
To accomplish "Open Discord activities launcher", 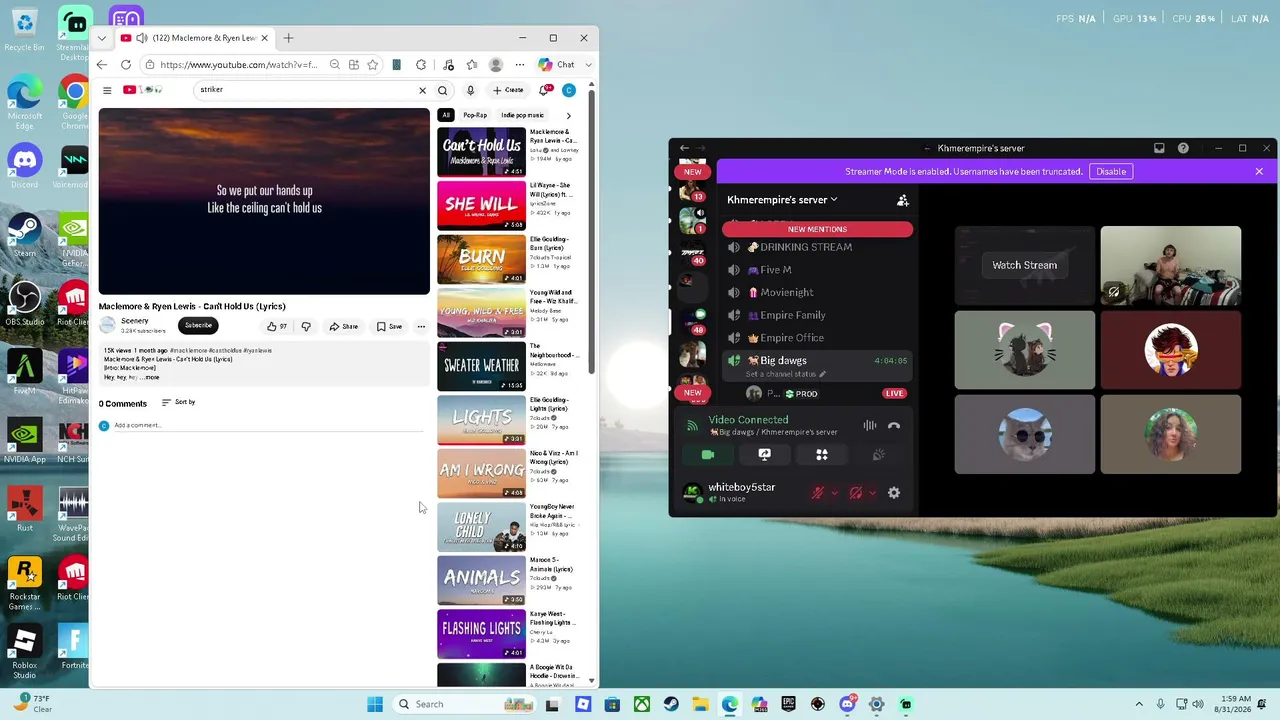I will [x=822, y=455].
